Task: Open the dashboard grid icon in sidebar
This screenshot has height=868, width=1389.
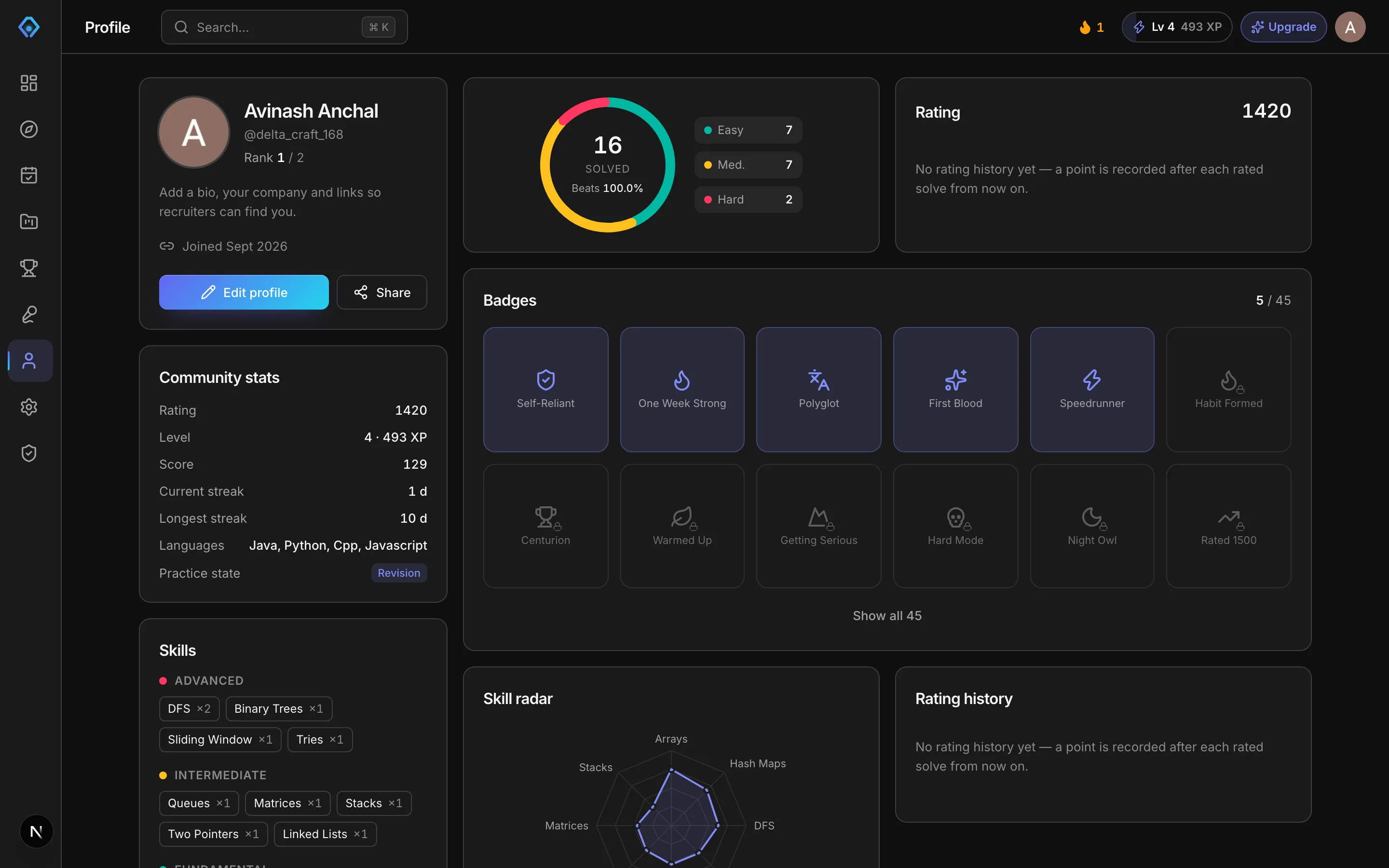Action: [29, 82]
